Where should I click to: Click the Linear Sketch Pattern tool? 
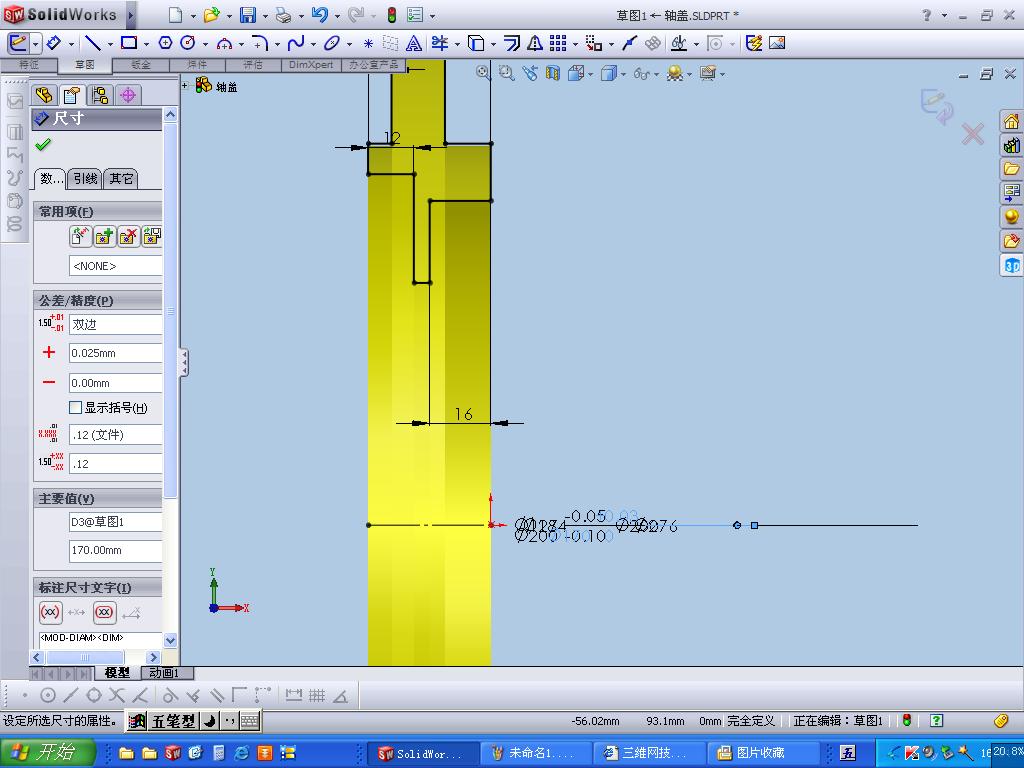pos(558,44)
